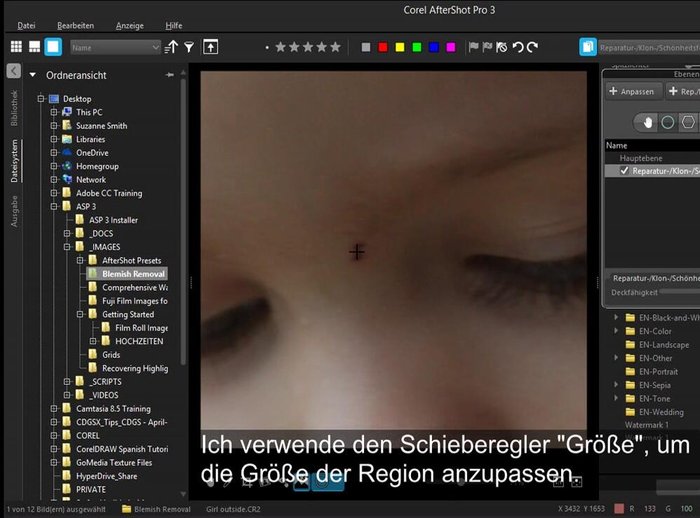Apply the red color label

(383, 47)
